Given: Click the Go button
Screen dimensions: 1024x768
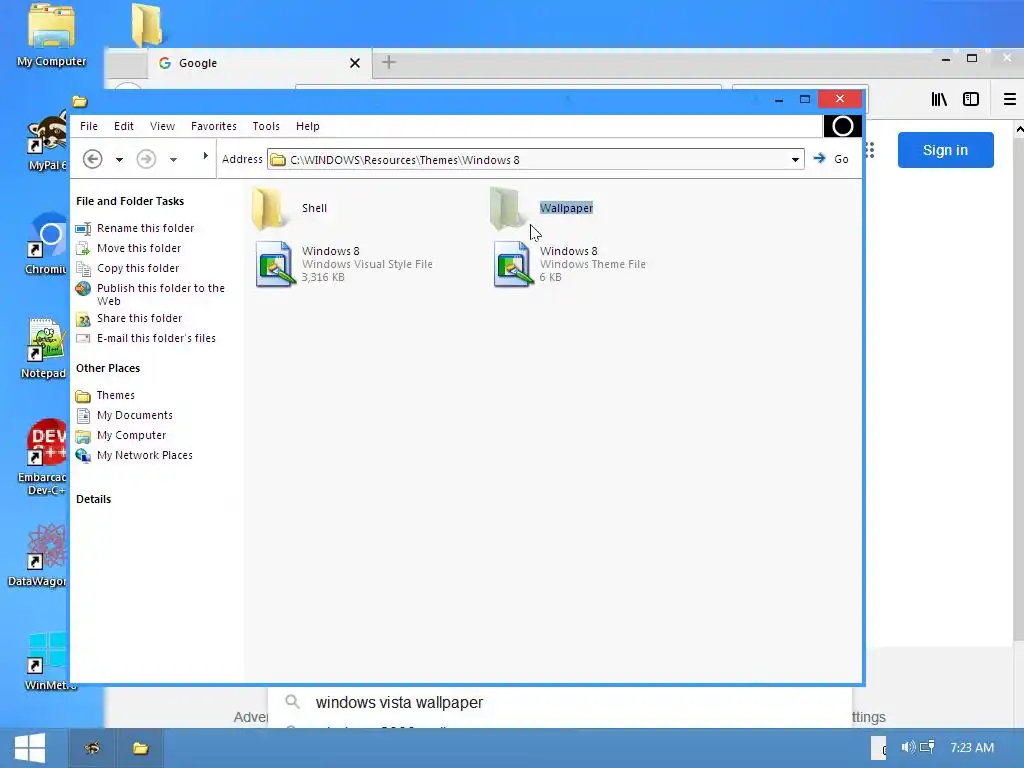Looking at the screenshot, I should coord(831,159).
